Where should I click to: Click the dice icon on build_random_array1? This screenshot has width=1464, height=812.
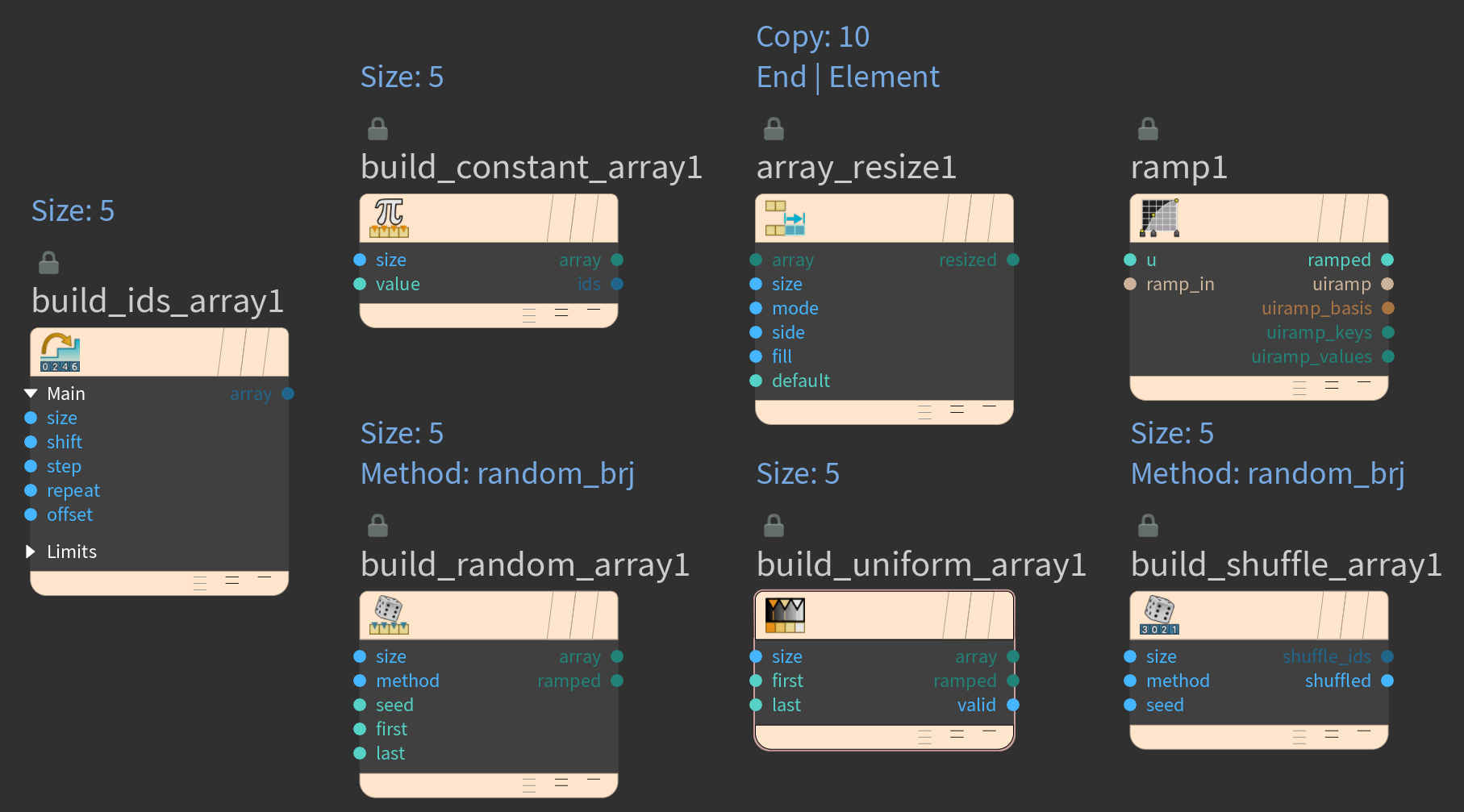click(x=389, y=615)
